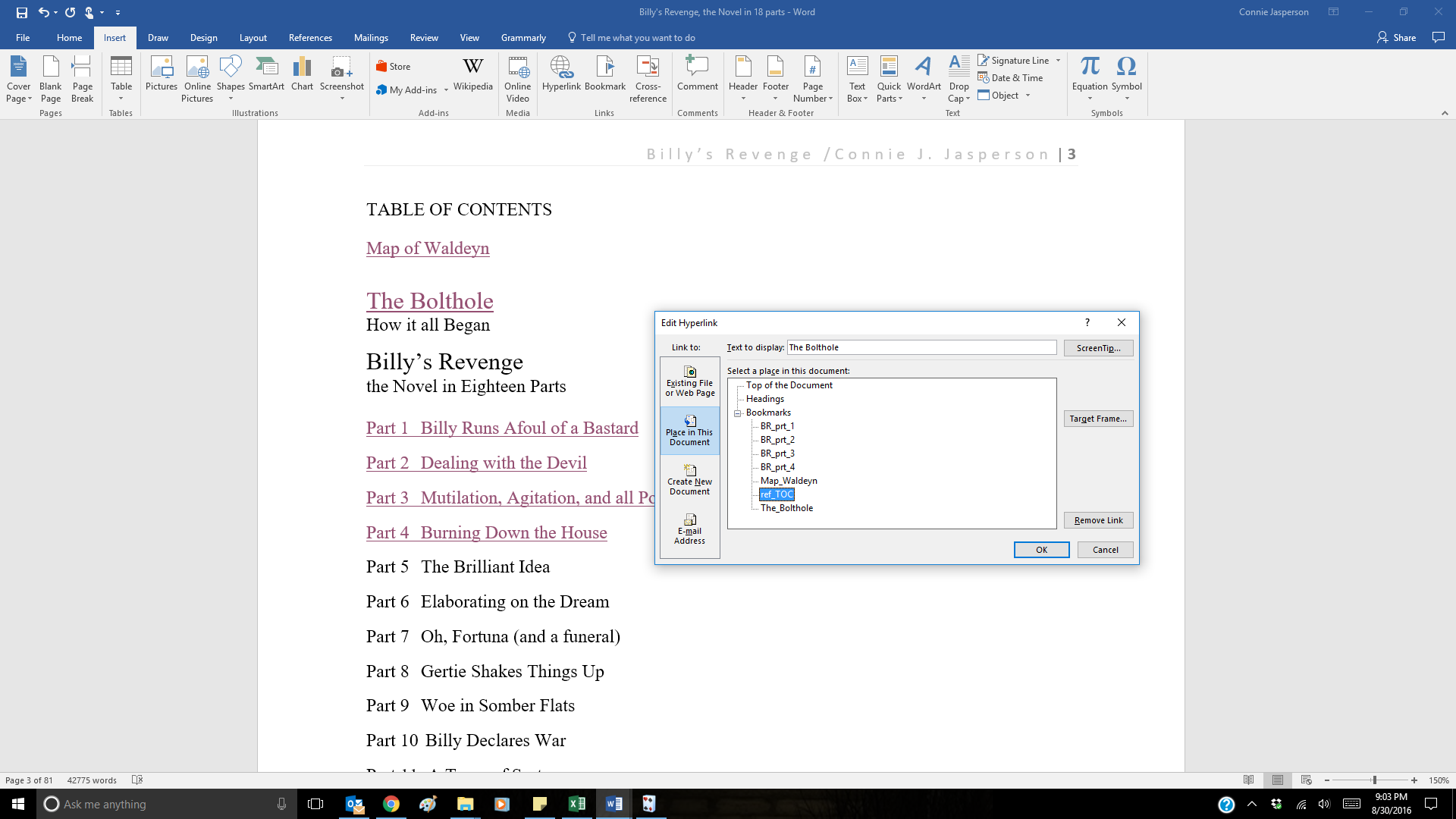Expand the Shapes dropdown
The image size is (1456, 819).
(x=231, y=99)
